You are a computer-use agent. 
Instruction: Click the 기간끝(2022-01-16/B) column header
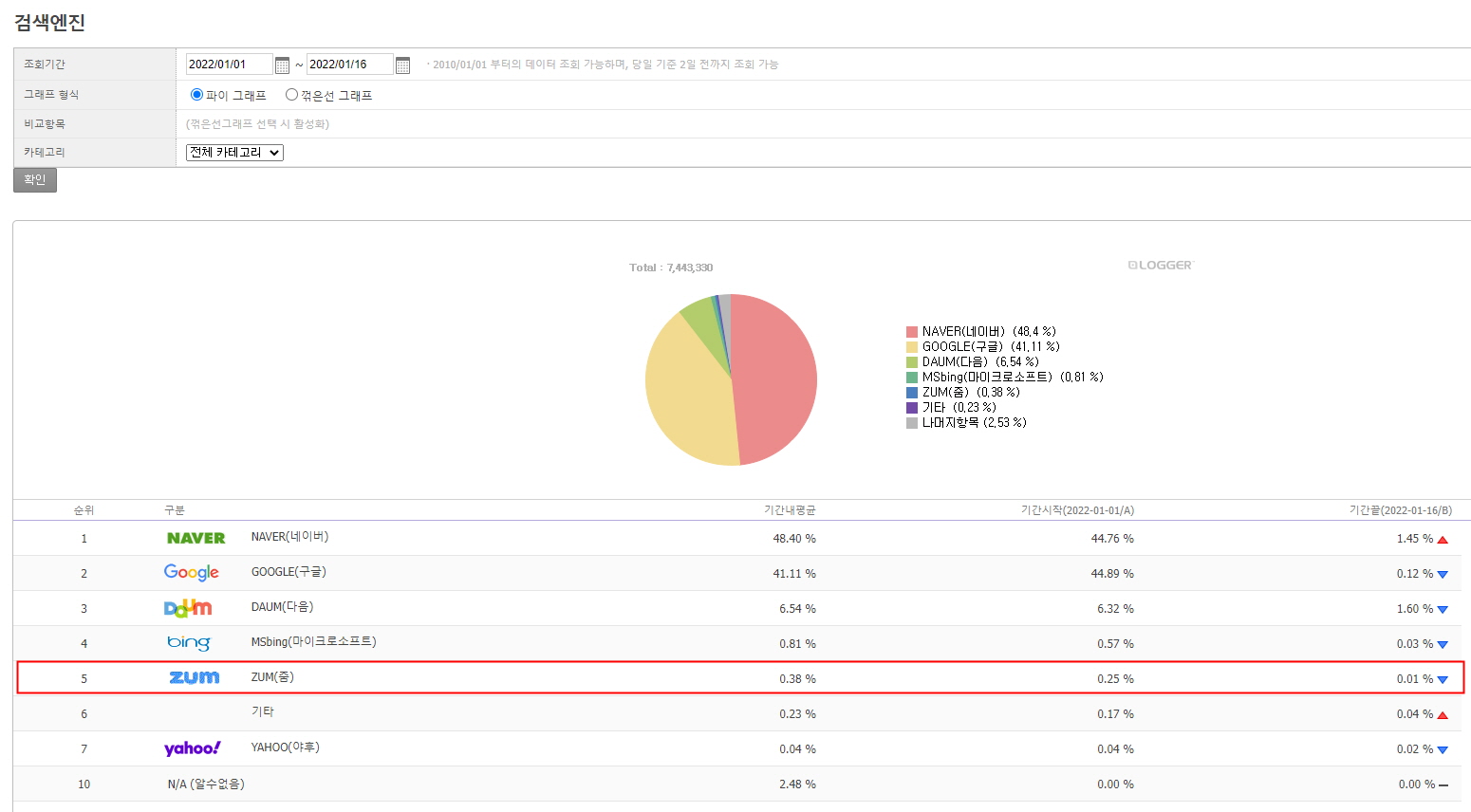pyautogui.click(x=1401, y=510)
